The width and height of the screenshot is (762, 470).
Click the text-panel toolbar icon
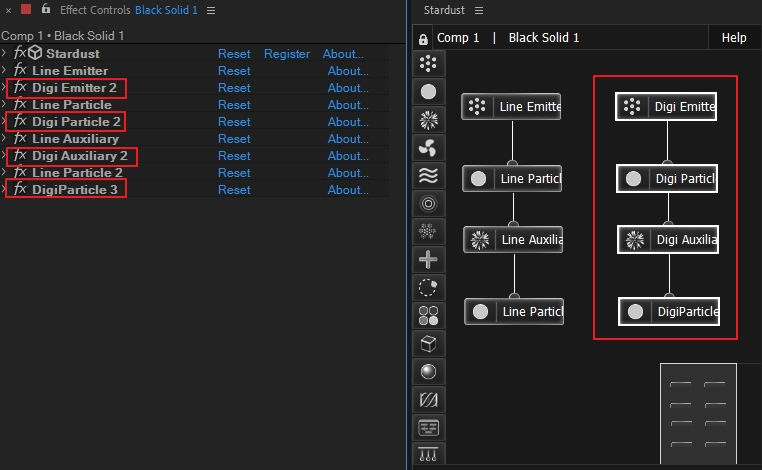428,428
